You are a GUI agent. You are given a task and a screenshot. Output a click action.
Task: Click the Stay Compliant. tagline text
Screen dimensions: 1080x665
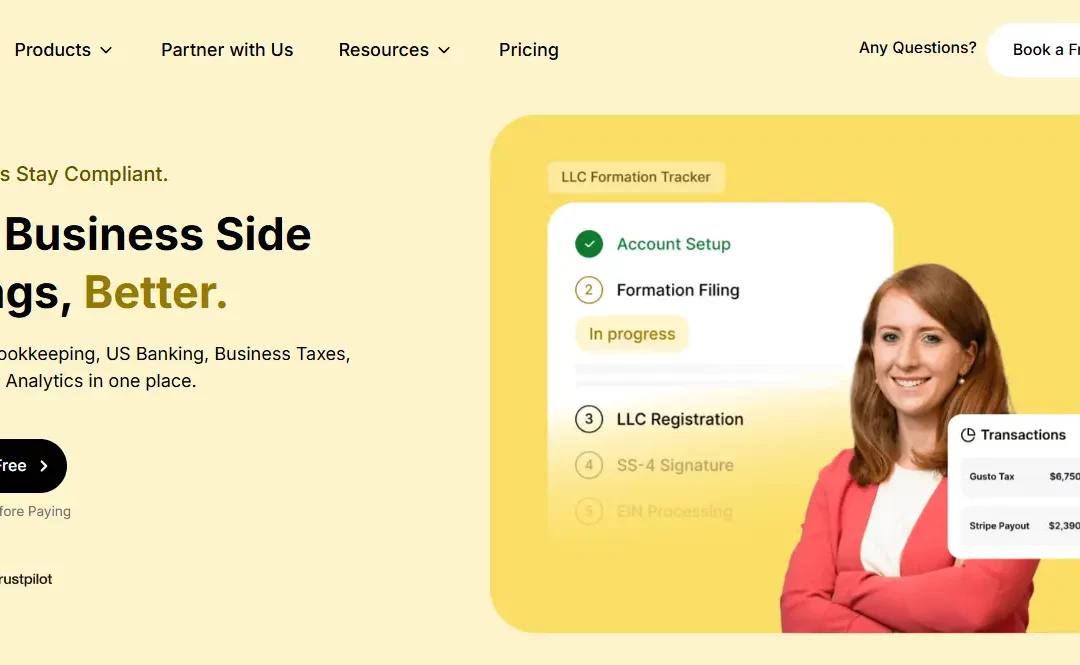(x=92, y=174)
